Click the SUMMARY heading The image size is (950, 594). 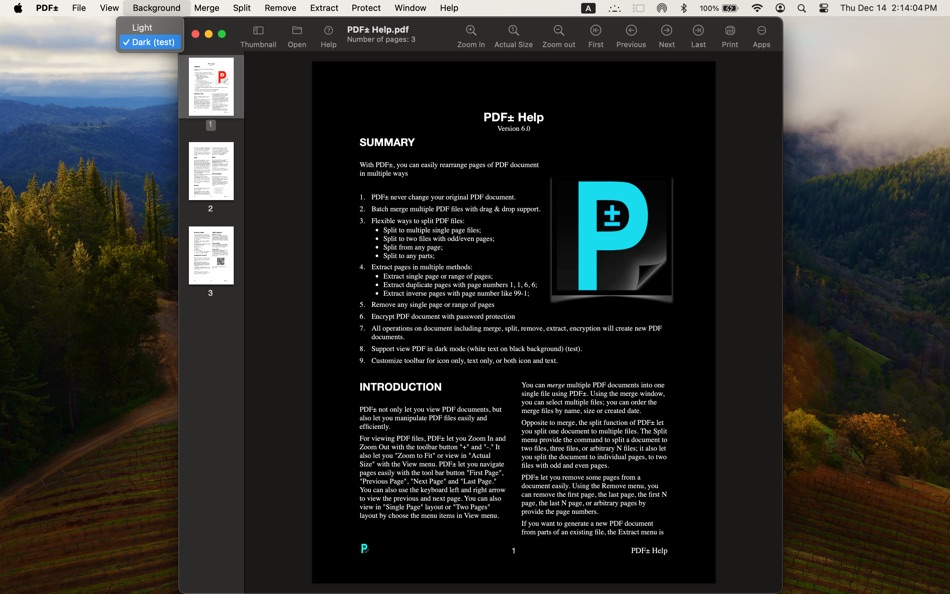click(x=387, y=142)
